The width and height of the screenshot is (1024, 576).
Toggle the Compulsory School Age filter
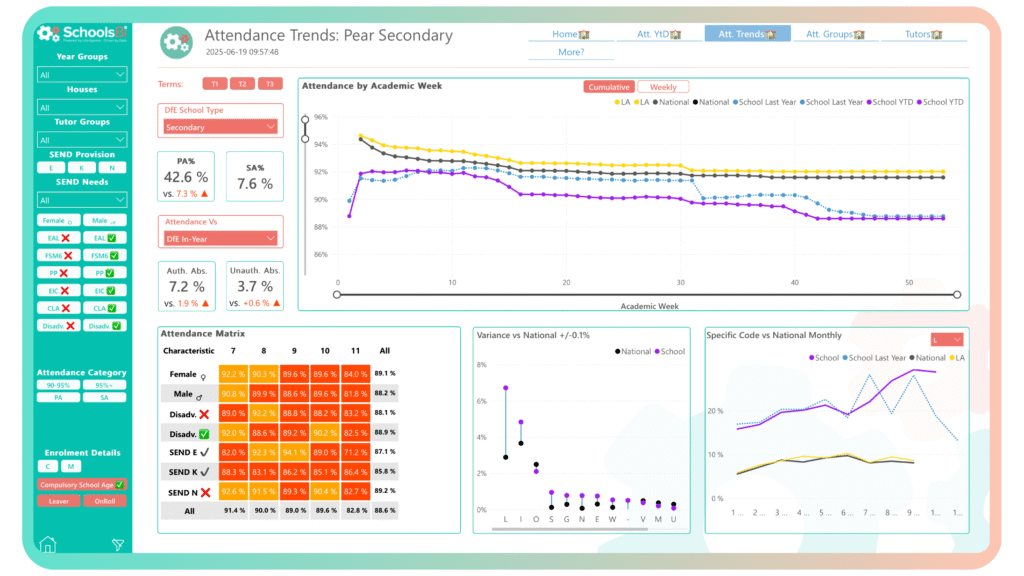(x=82, y=485)
